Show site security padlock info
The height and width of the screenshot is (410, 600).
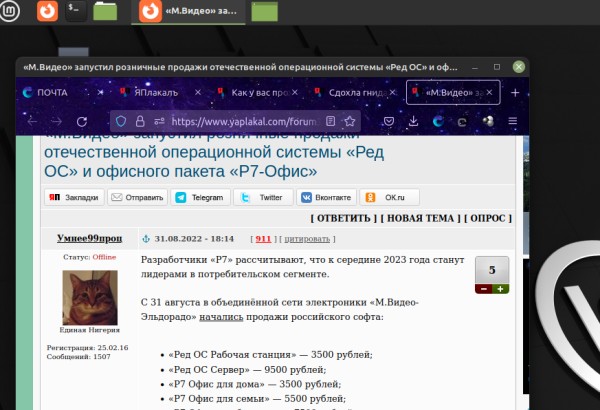(x=140, y=122)
